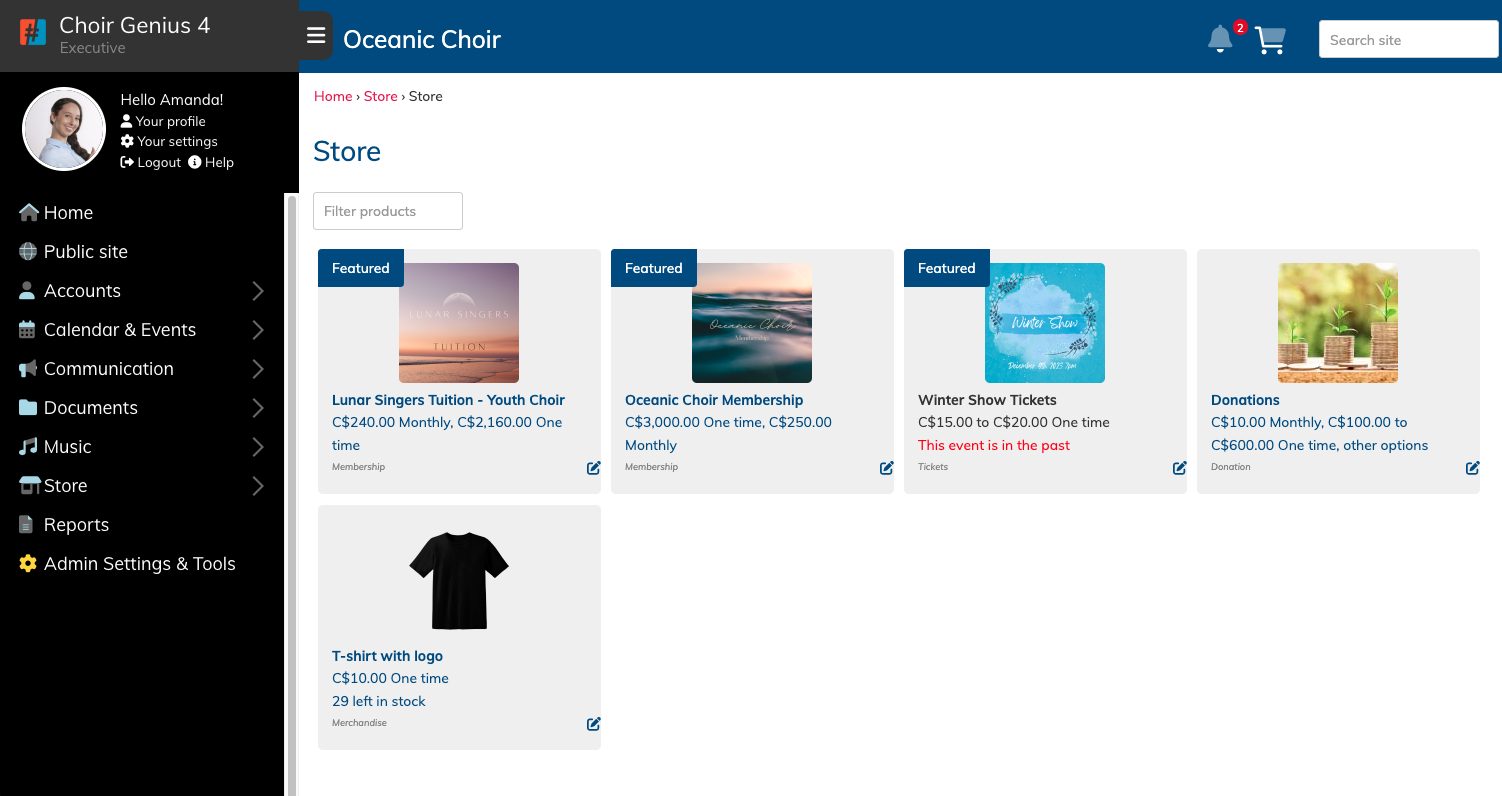Expand the Store sidebar menu chevron
Image resolution: width=1502 pixels, height=796 pixels.
click(258, 486)
